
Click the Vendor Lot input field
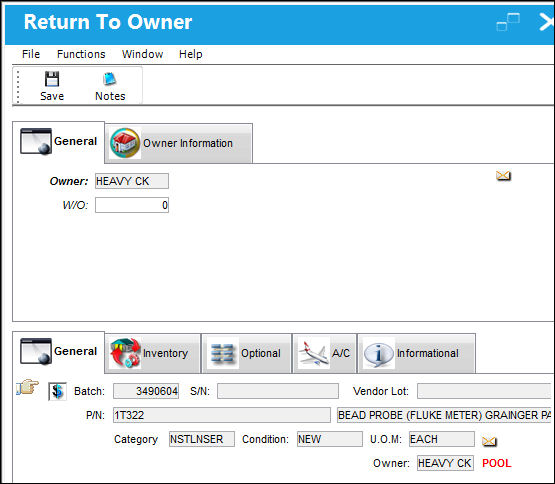[484, 391]
